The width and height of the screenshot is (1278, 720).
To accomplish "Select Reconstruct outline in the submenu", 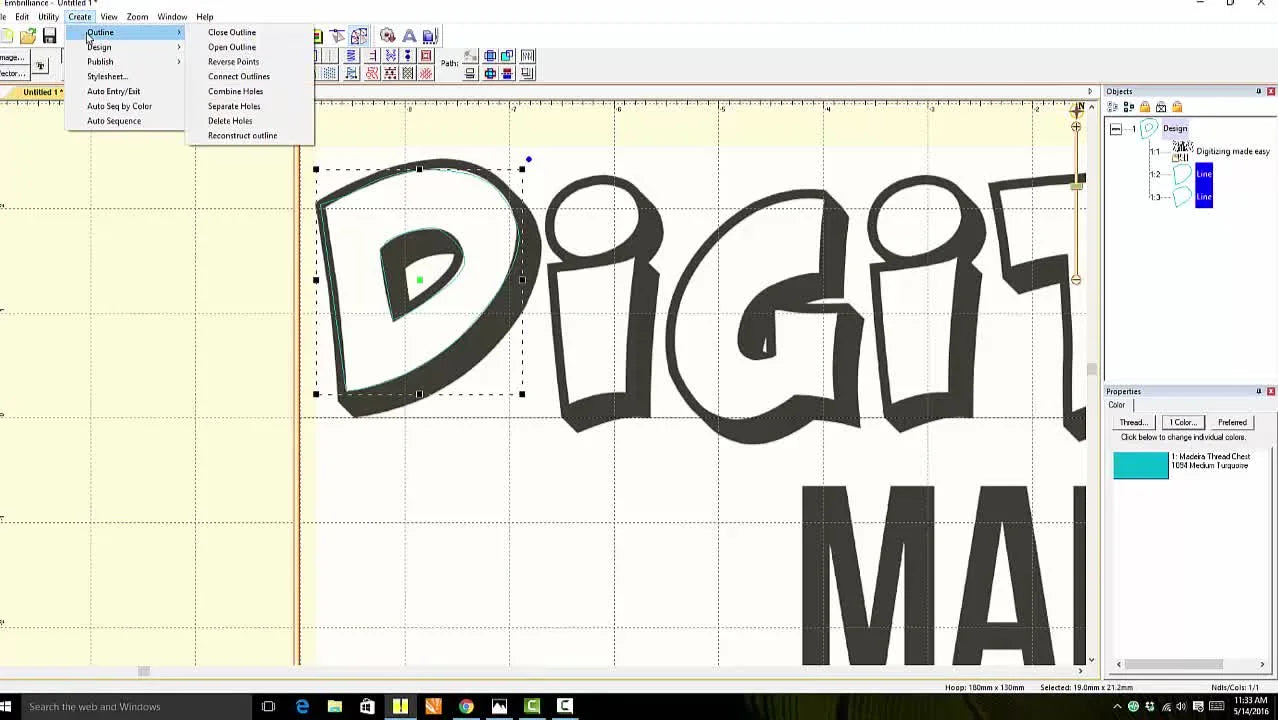I will click(x=242, y=136).
